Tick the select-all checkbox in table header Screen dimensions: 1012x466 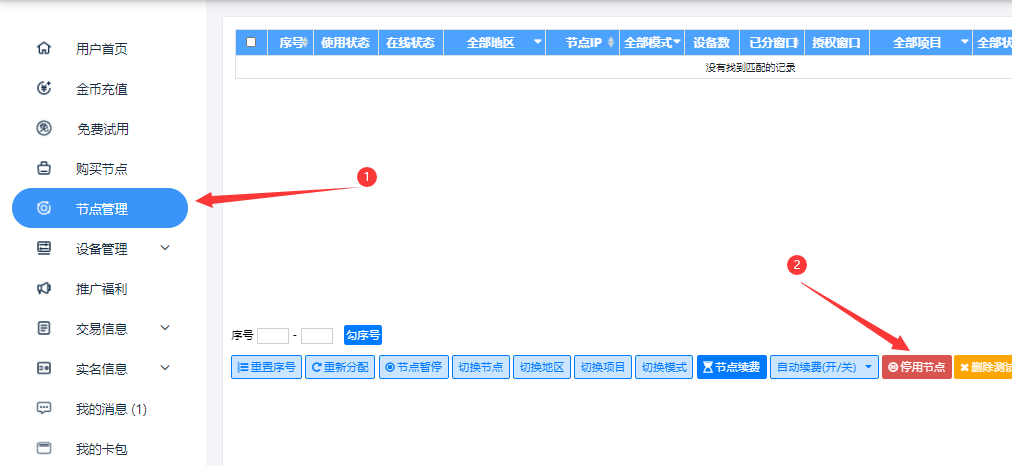point(251,42)
